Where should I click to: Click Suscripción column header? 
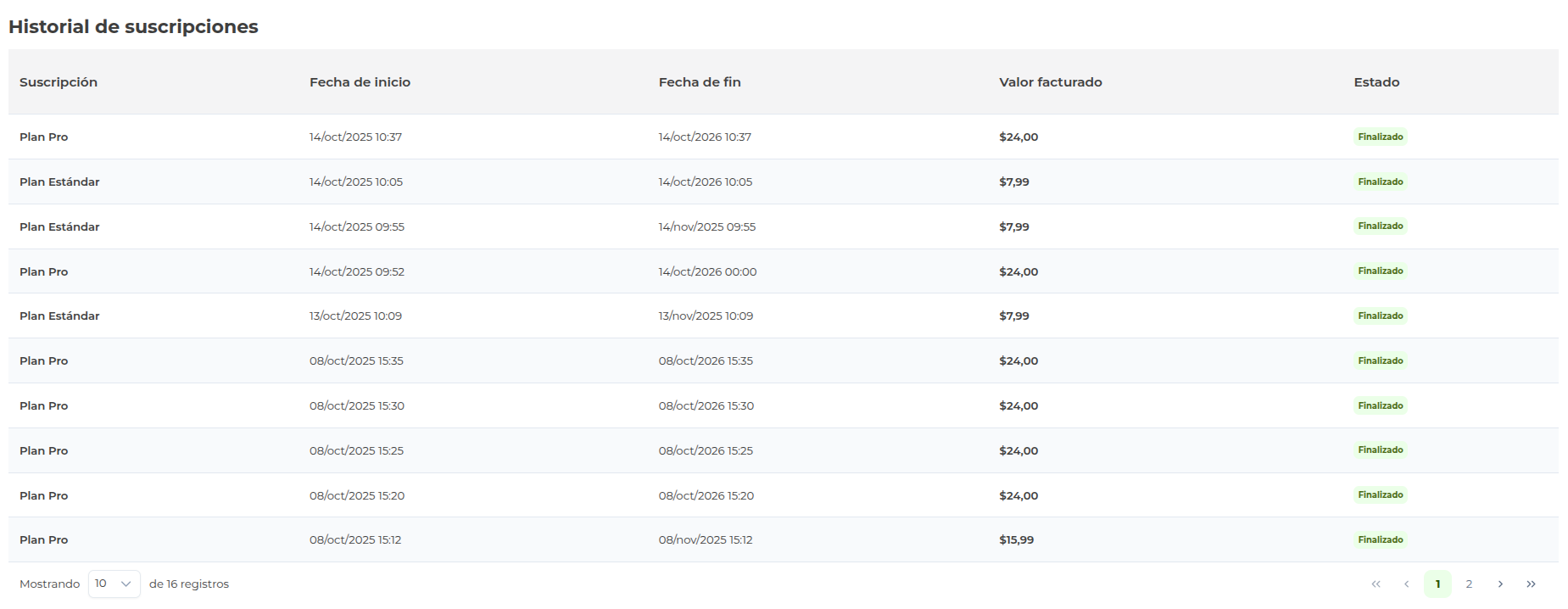(59, 82)
